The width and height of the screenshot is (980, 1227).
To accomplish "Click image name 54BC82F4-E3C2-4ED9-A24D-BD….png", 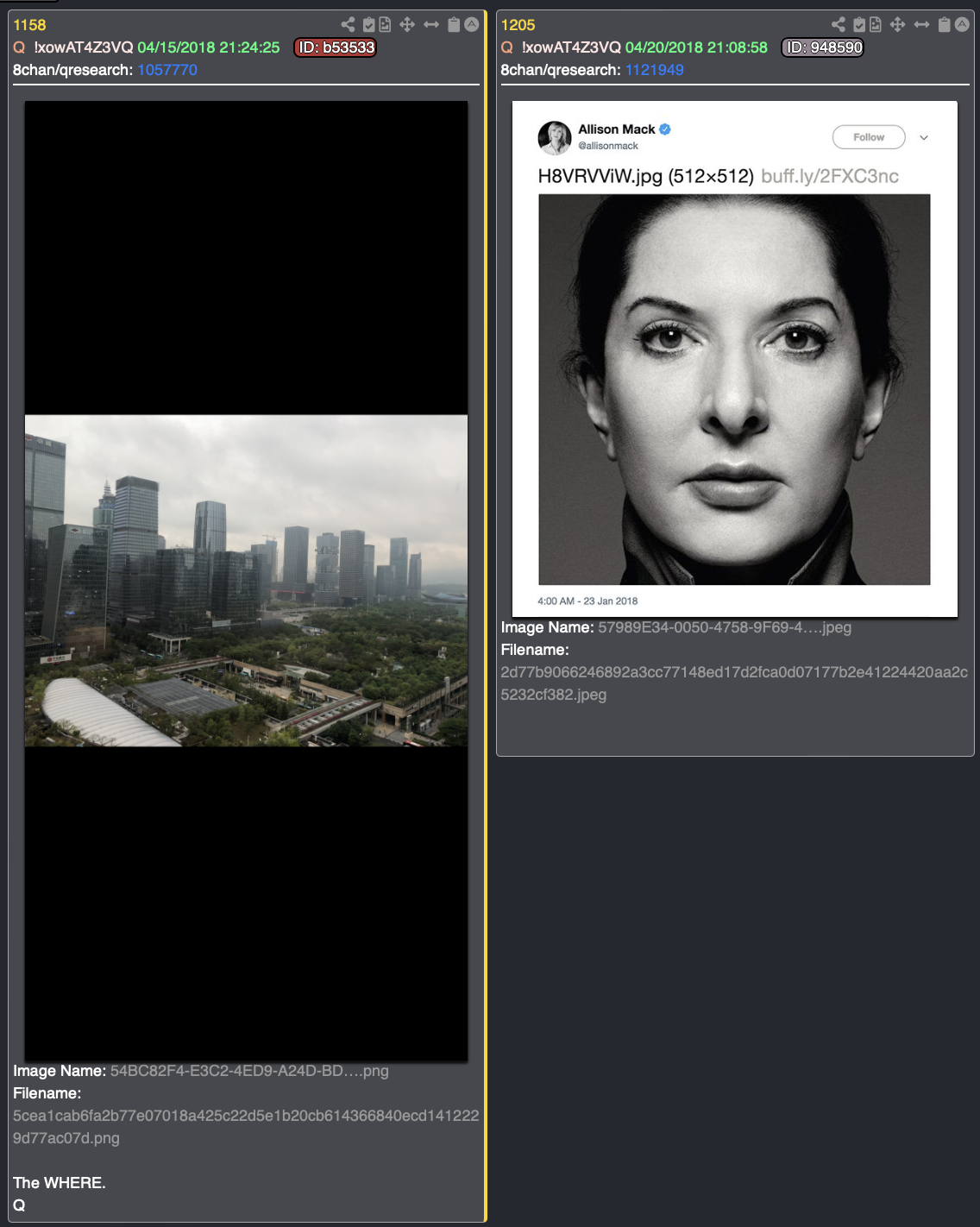I will tap(249, 1071).
